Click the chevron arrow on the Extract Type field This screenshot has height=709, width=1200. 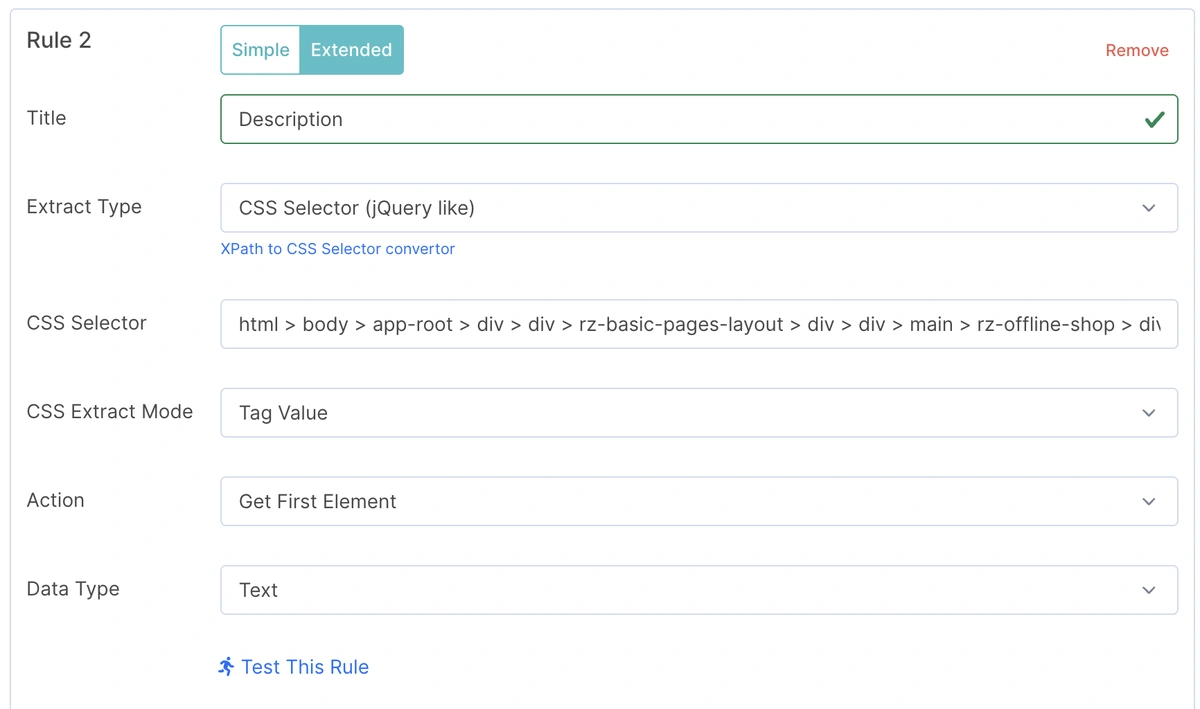tap(1148, 208)
